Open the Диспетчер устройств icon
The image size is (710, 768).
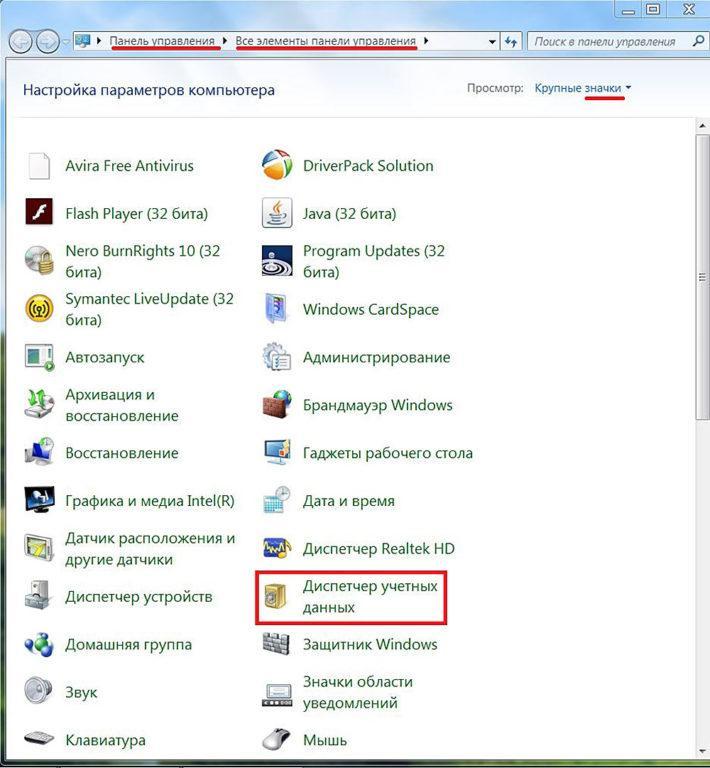(x=39, y=596)
